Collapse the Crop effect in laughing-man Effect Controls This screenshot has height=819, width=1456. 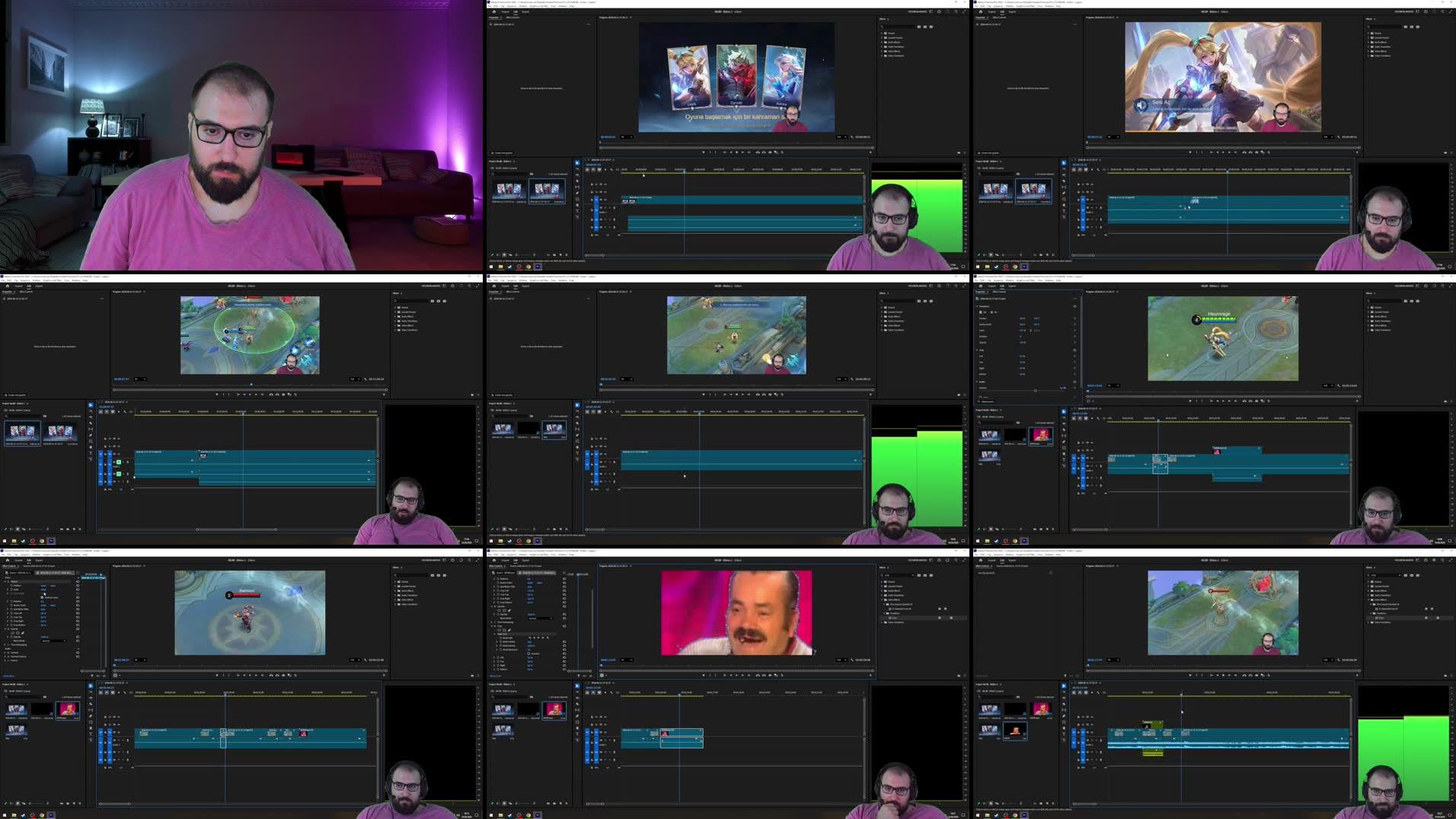(492, 626)
